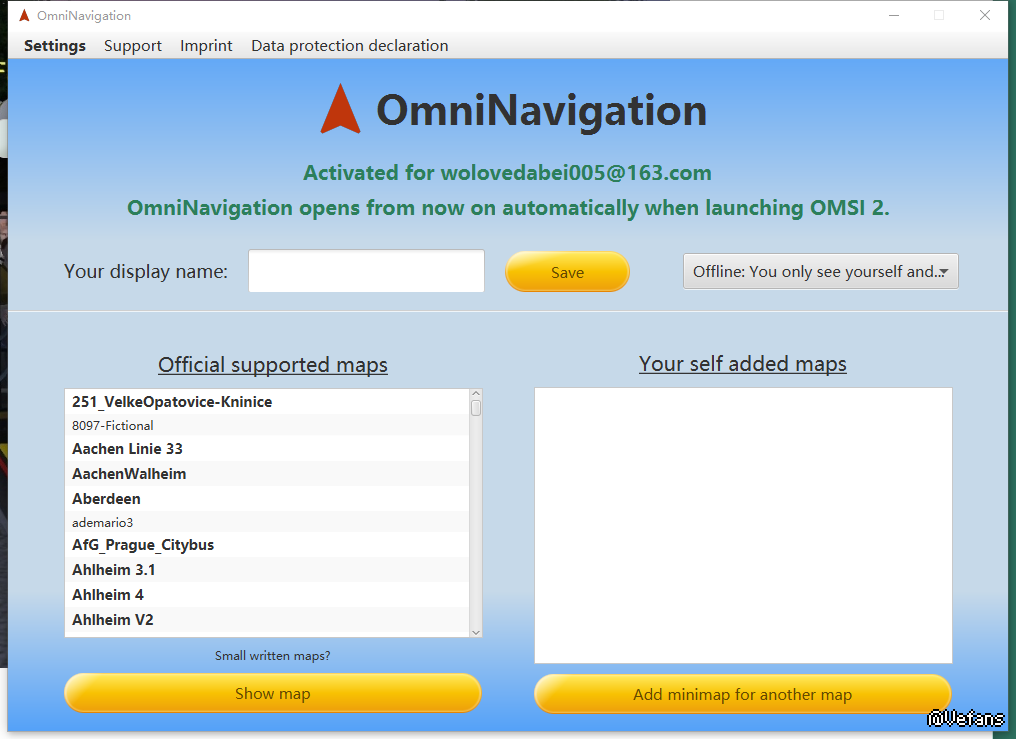
Task: Click the official maps scrollbar thumb
Action: point(476,408)
